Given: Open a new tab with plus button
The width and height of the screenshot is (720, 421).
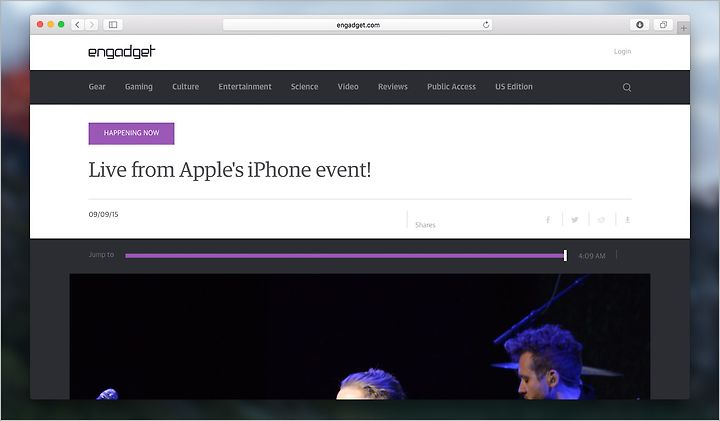Looking at the screenshot, I should (x=684, y=28).
